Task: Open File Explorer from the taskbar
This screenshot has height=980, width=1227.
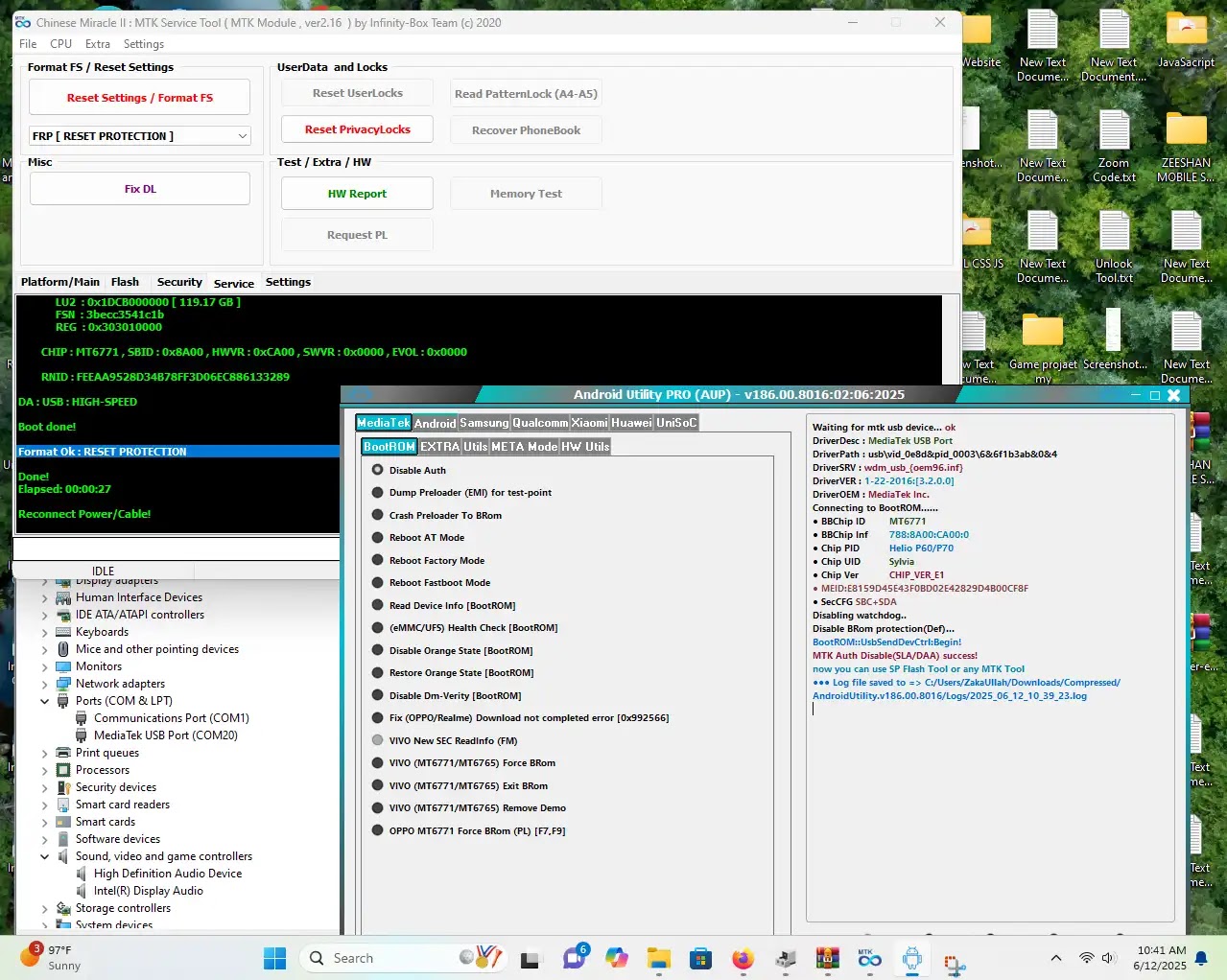Action: (x=658, y=958)
